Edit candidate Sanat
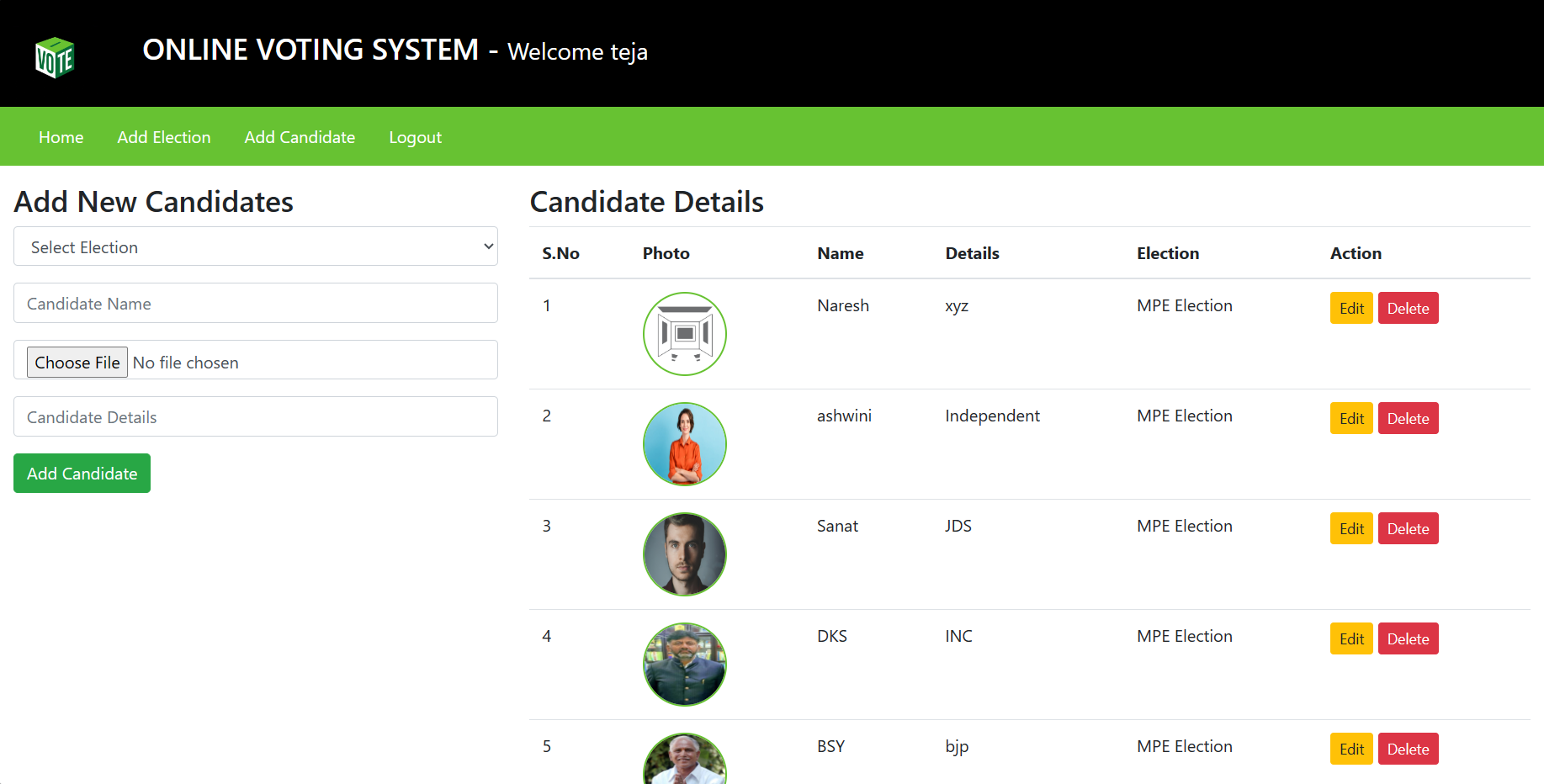Screen dimensions: 1544x784 1351,528
